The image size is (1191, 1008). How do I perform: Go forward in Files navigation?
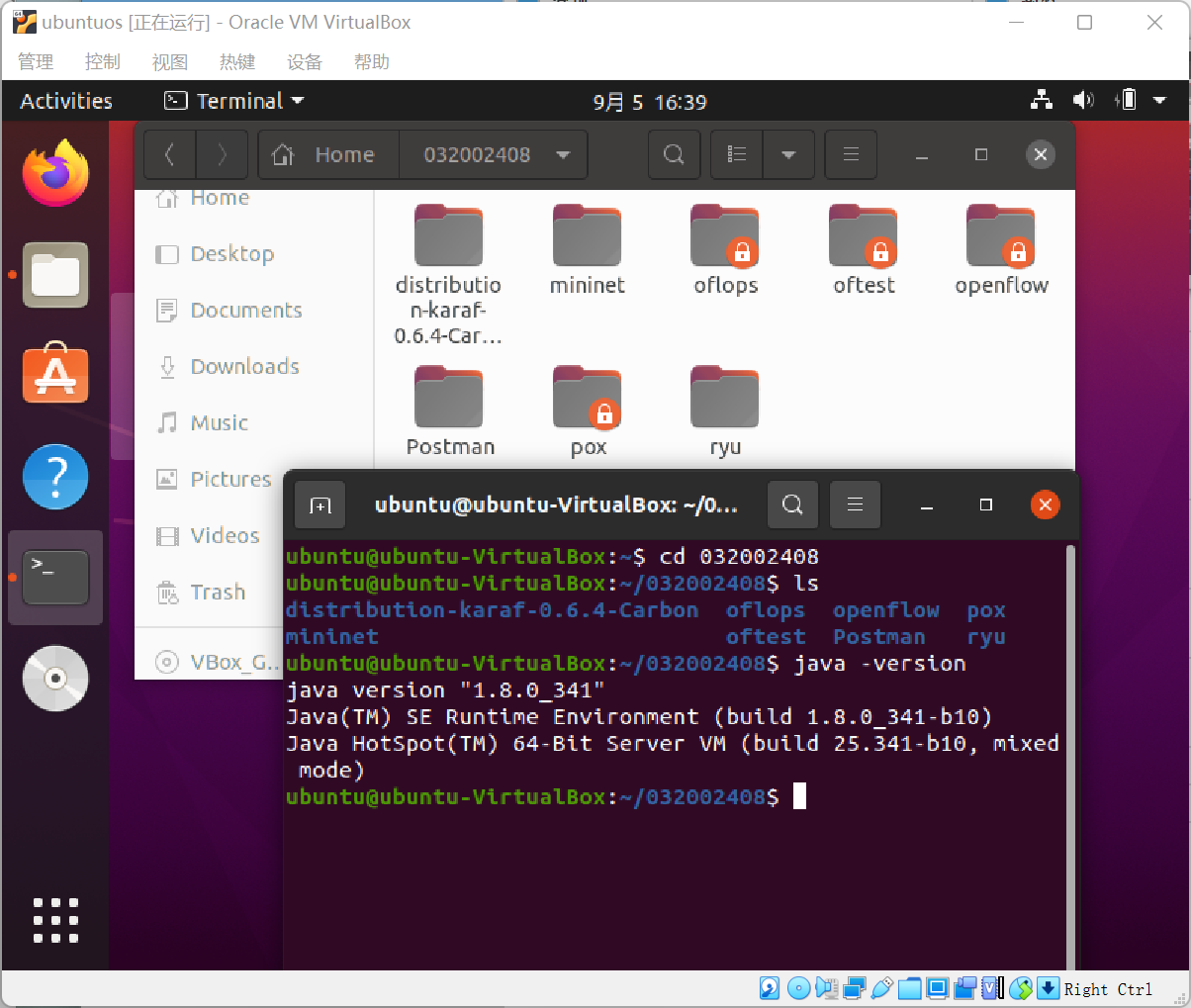222,154
